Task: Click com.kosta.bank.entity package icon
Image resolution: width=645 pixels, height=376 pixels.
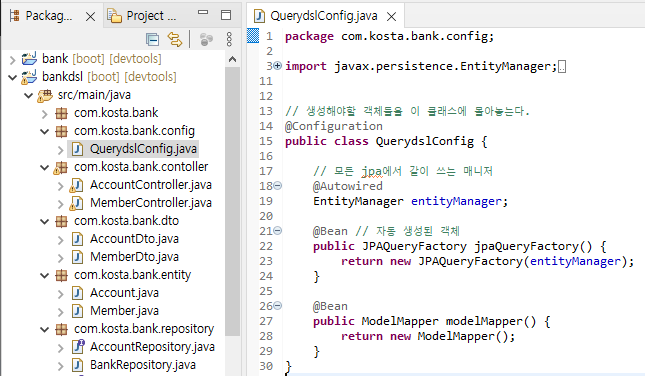Action: pos(61,275)
